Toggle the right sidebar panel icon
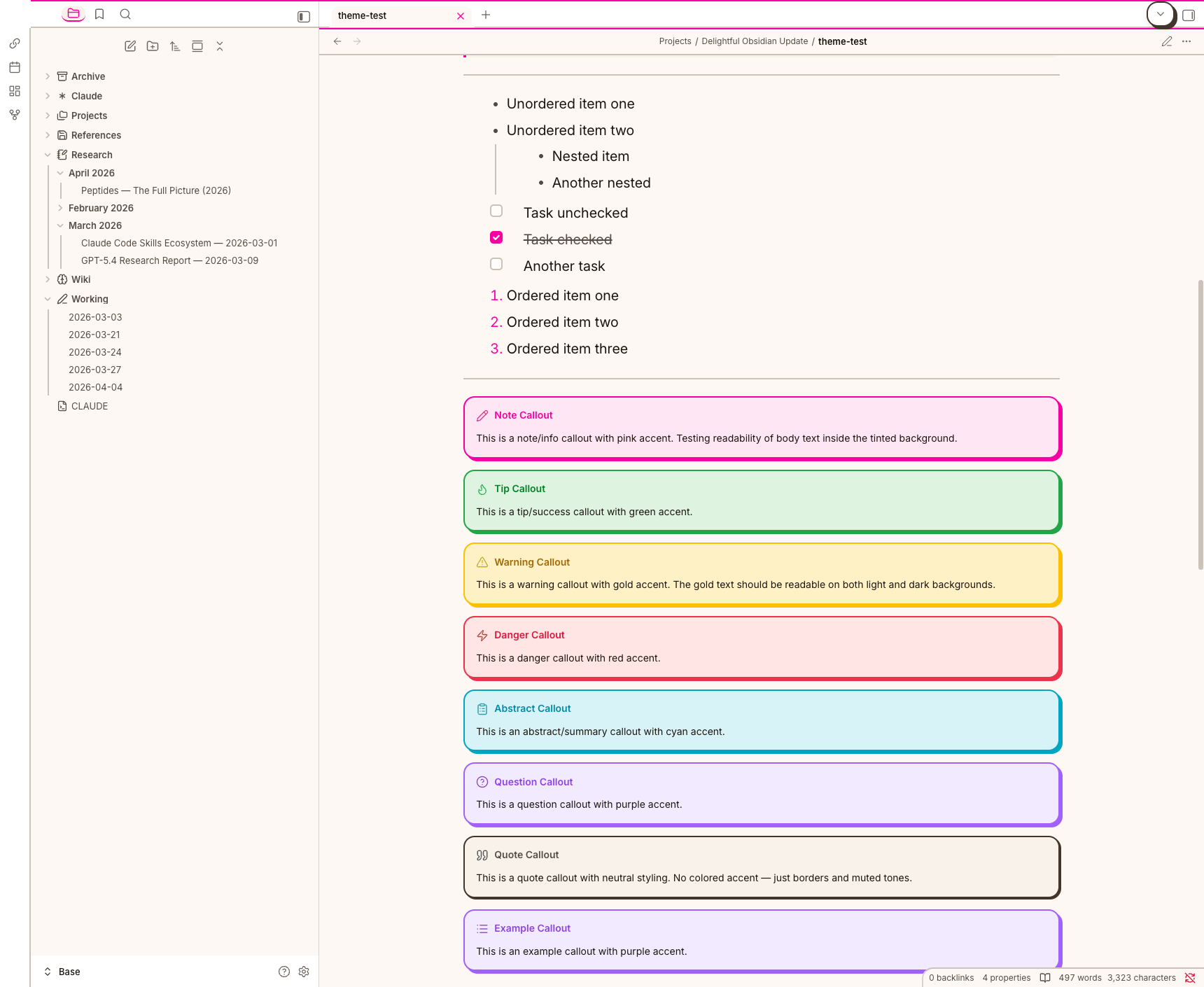Viewport: 1204px width, 987px height. [1189, 15]
